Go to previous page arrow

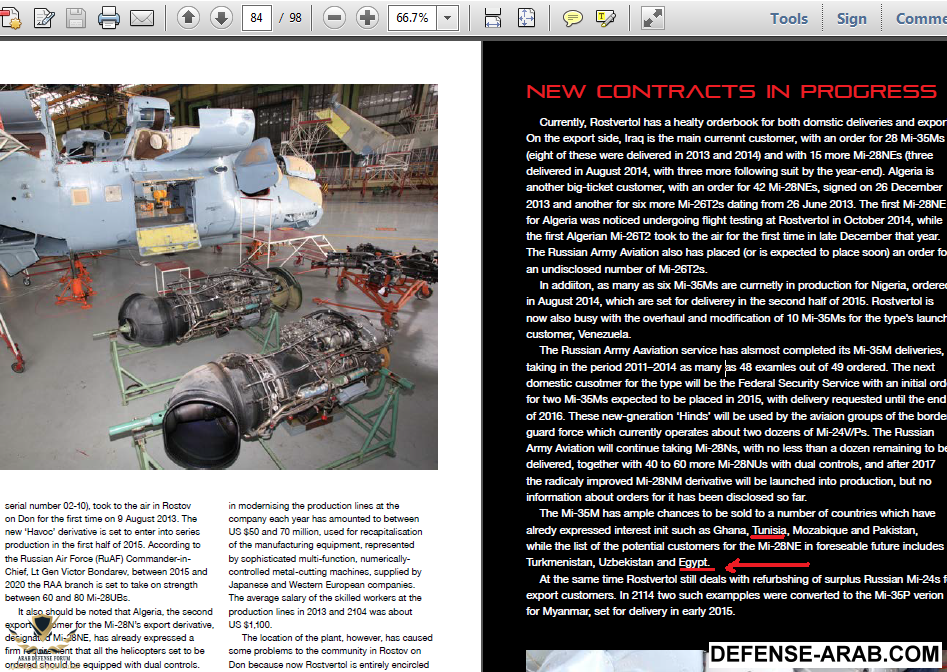click(x=189, y=18)
